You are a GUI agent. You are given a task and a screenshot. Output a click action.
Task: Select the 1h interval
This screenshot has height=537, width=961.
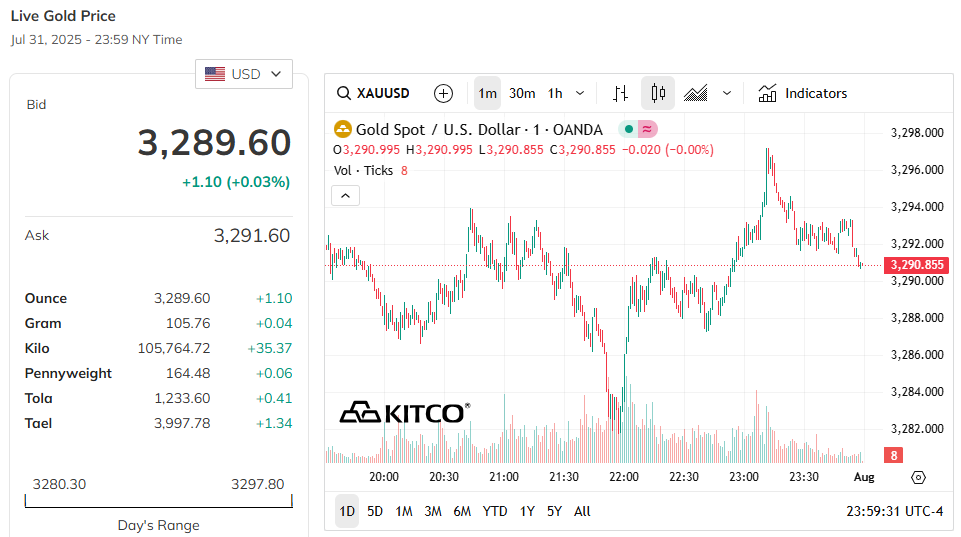[x=555, y=93]
